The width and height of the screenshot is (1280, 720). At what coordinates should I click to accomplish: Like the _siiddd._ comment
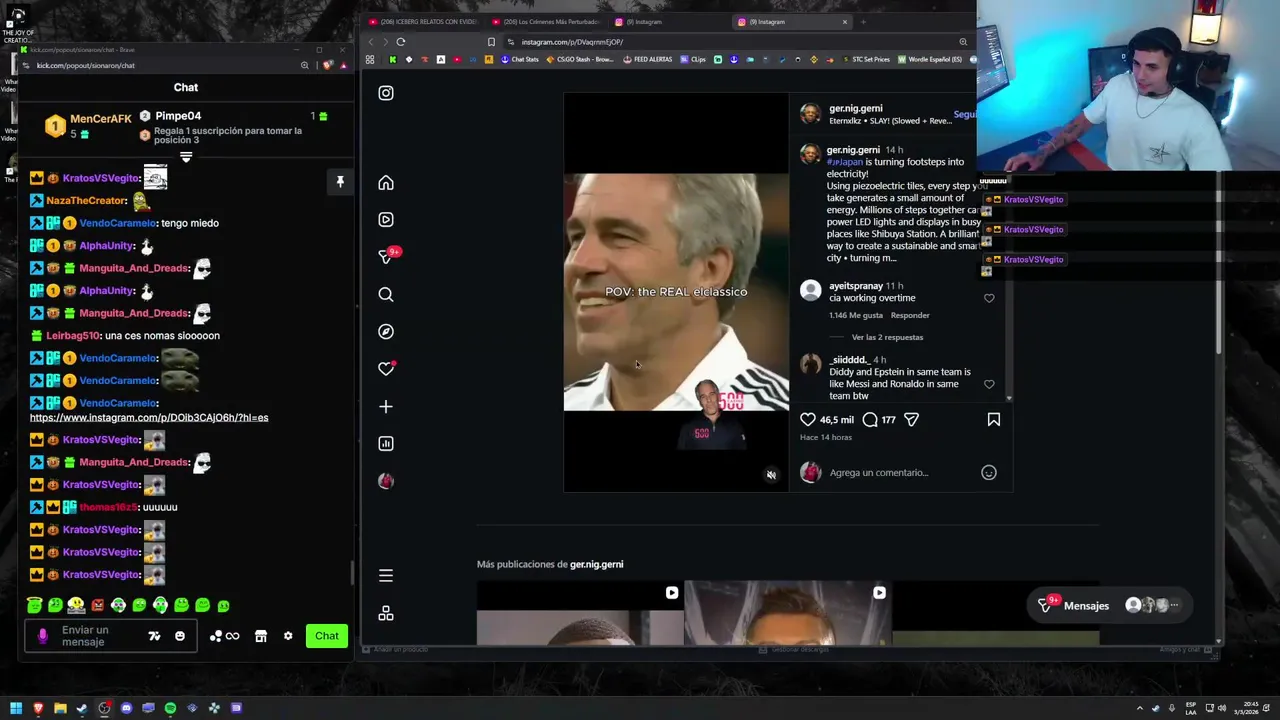tap(989, 384)
